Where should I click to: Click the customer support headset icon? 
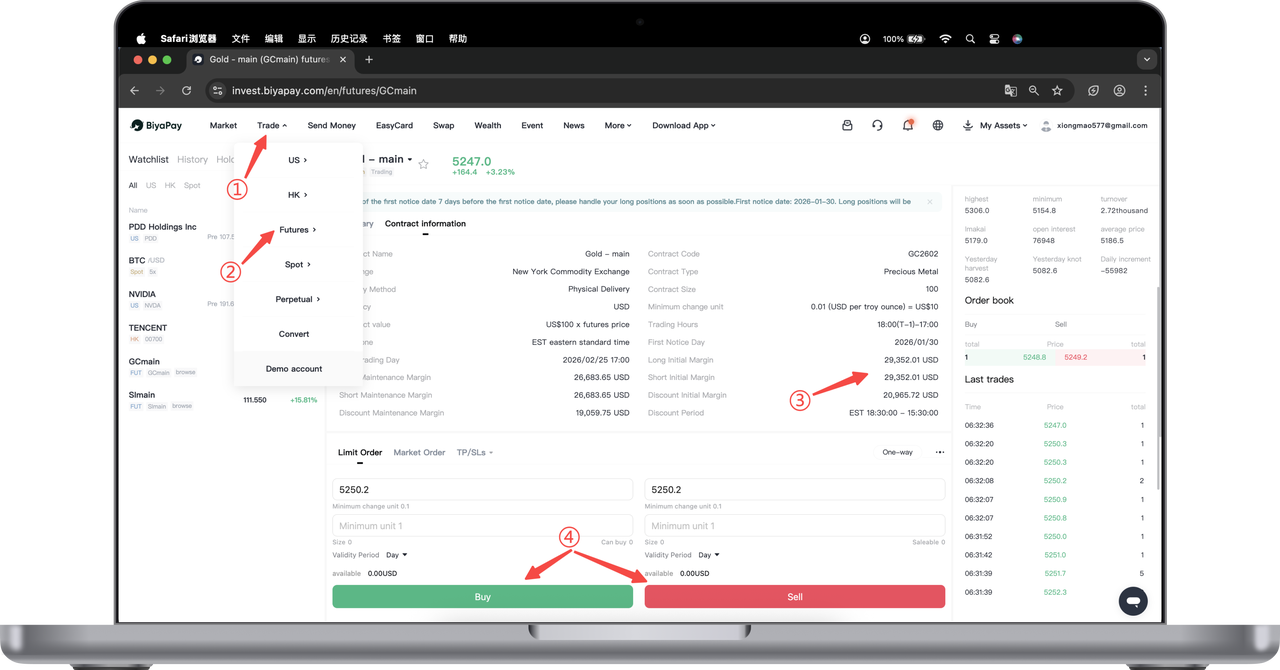pos(877,126)
